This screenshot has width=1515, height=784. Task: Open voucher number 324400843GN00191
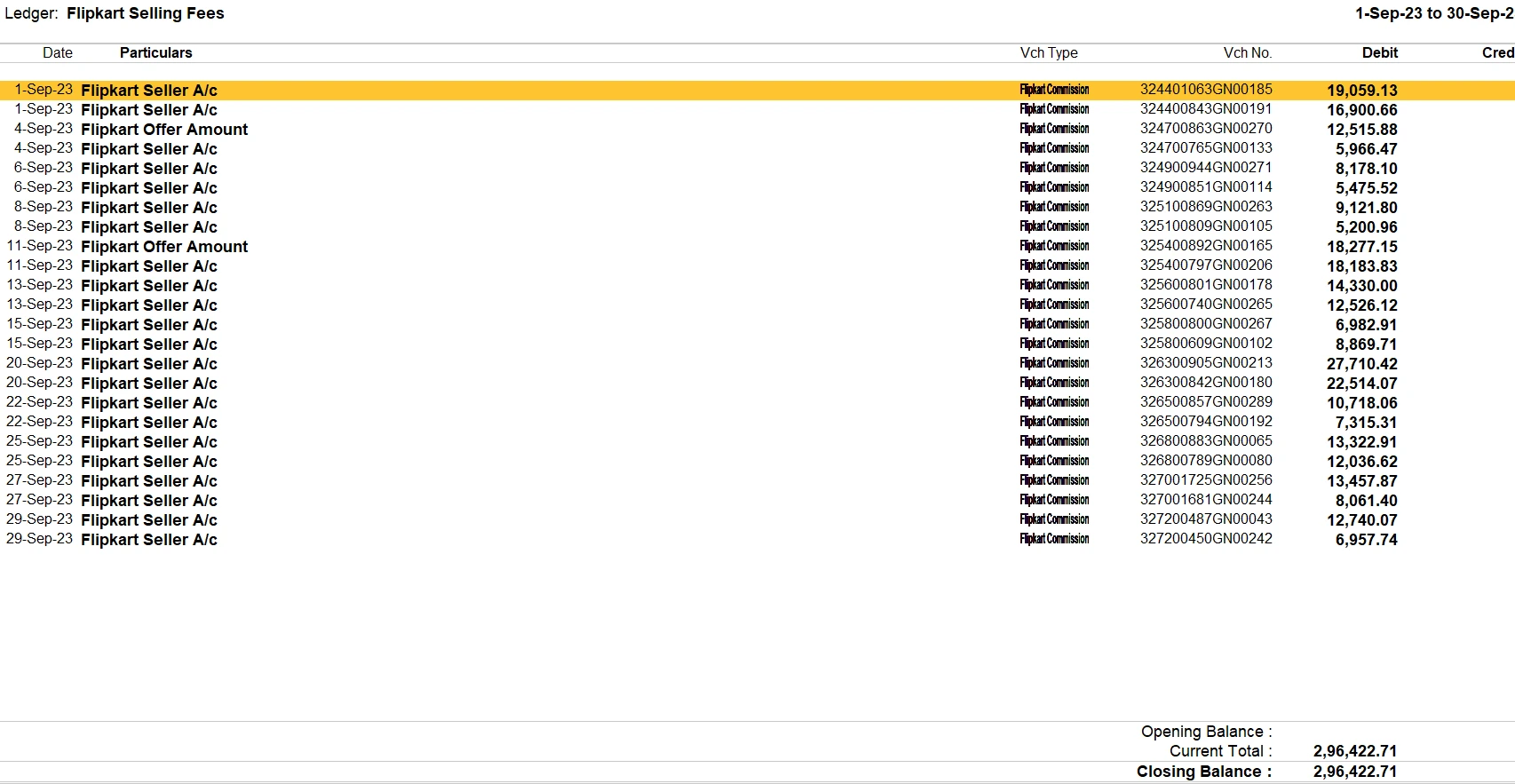coord(1205,109)
